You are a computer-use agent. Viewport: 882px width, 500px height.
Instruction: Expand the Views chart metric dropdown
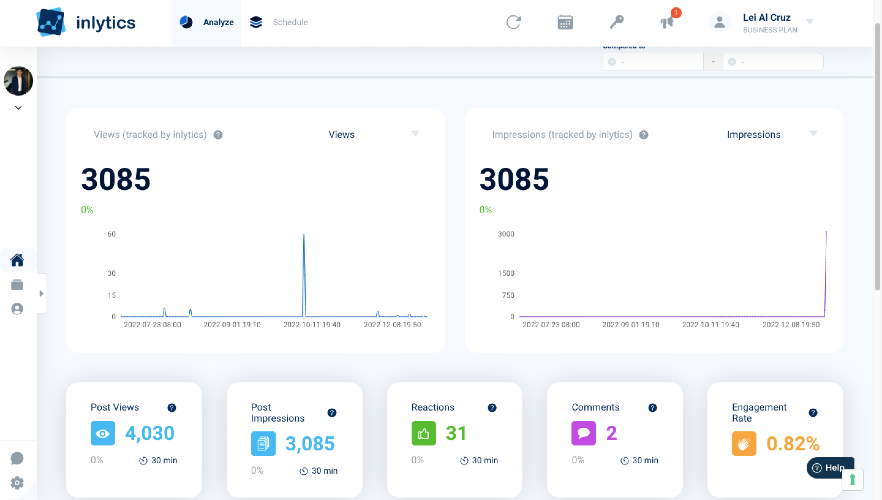tap(415, 134)
